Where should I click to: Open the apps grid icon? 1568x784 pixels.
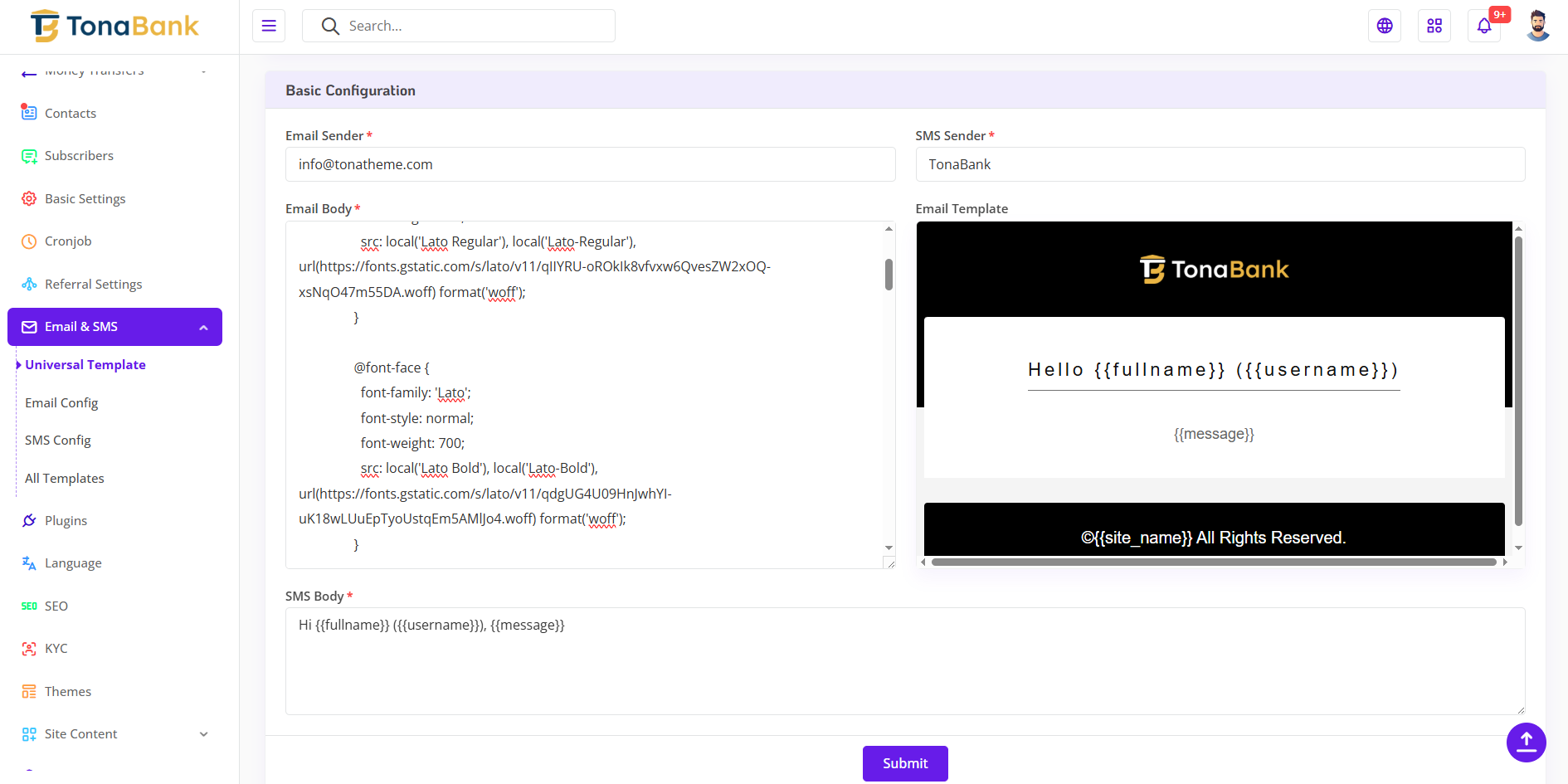coord(1434,26)
